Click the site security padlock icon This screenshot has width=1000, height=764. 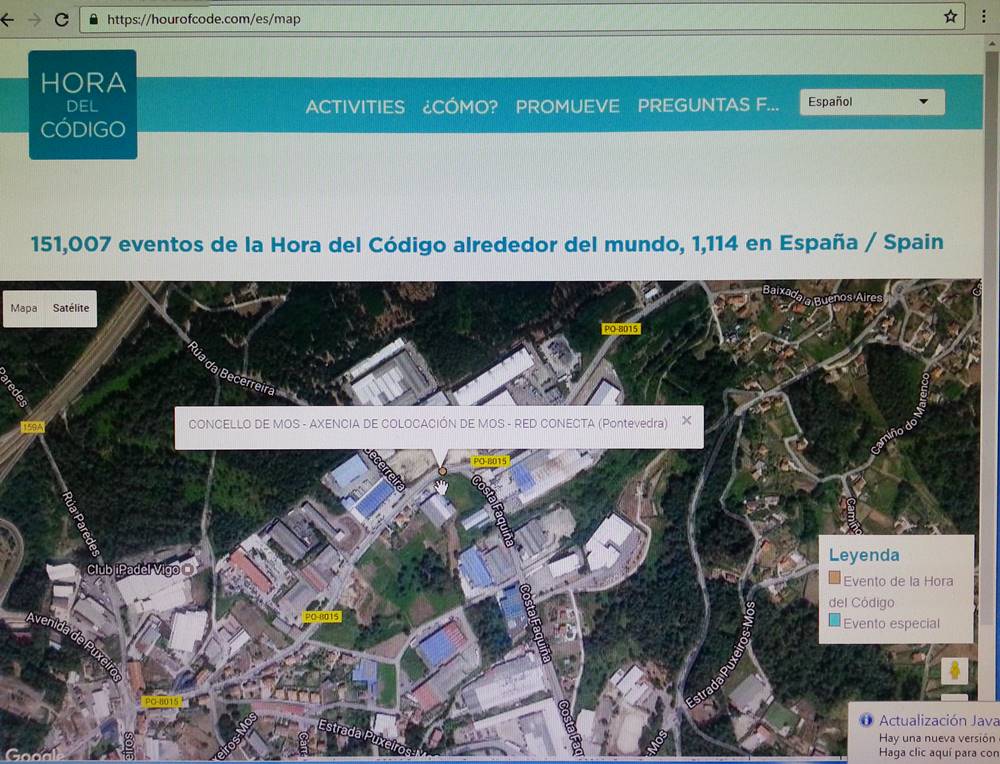94,19
